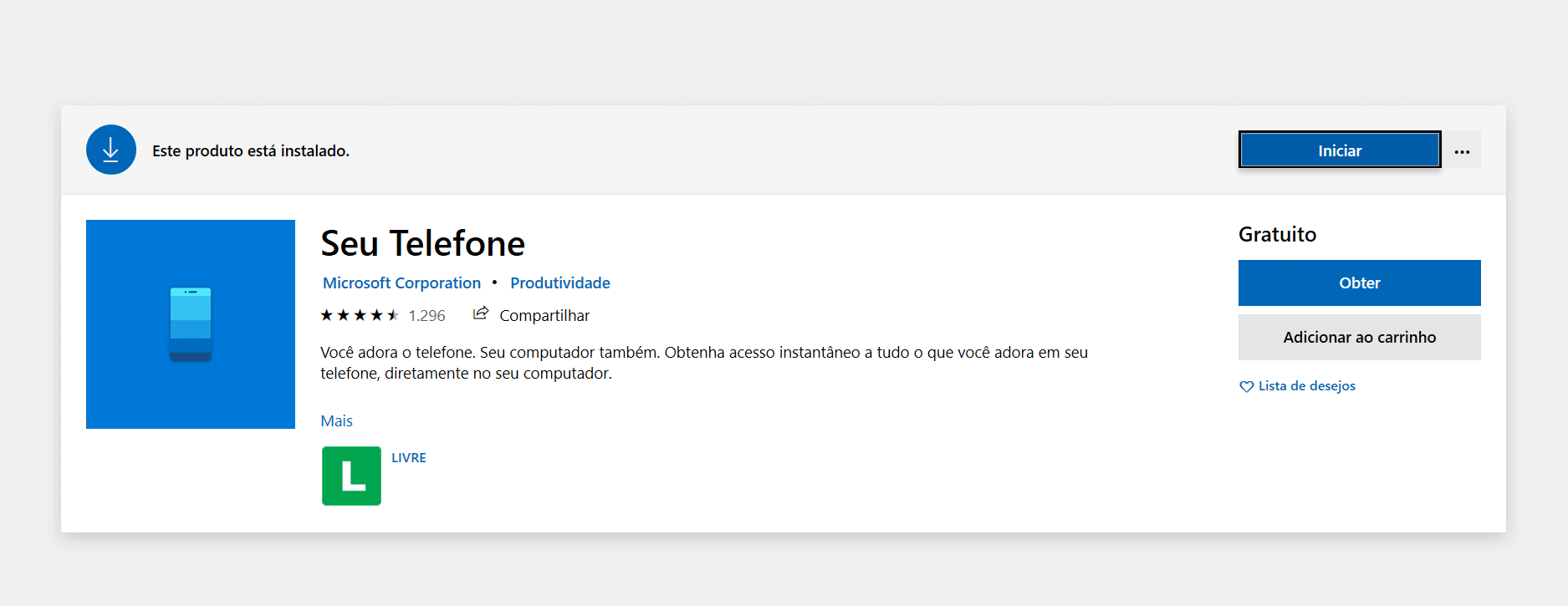This screenshot has height=606, width=1568.
Task: Click Compartilhar to share the app
Action: click(x=544, y=315)
